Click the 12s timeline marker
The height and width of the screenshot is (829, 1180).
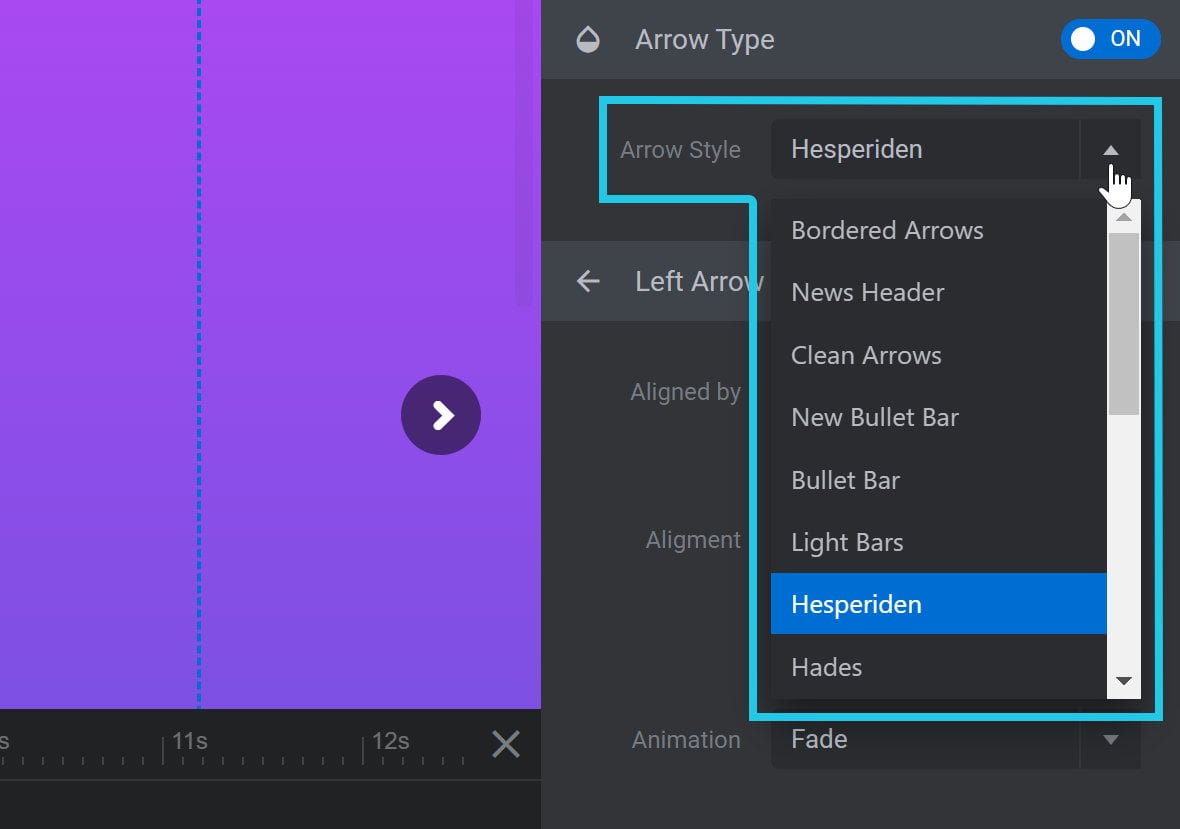pyautogui.click(x=391, y=741)
